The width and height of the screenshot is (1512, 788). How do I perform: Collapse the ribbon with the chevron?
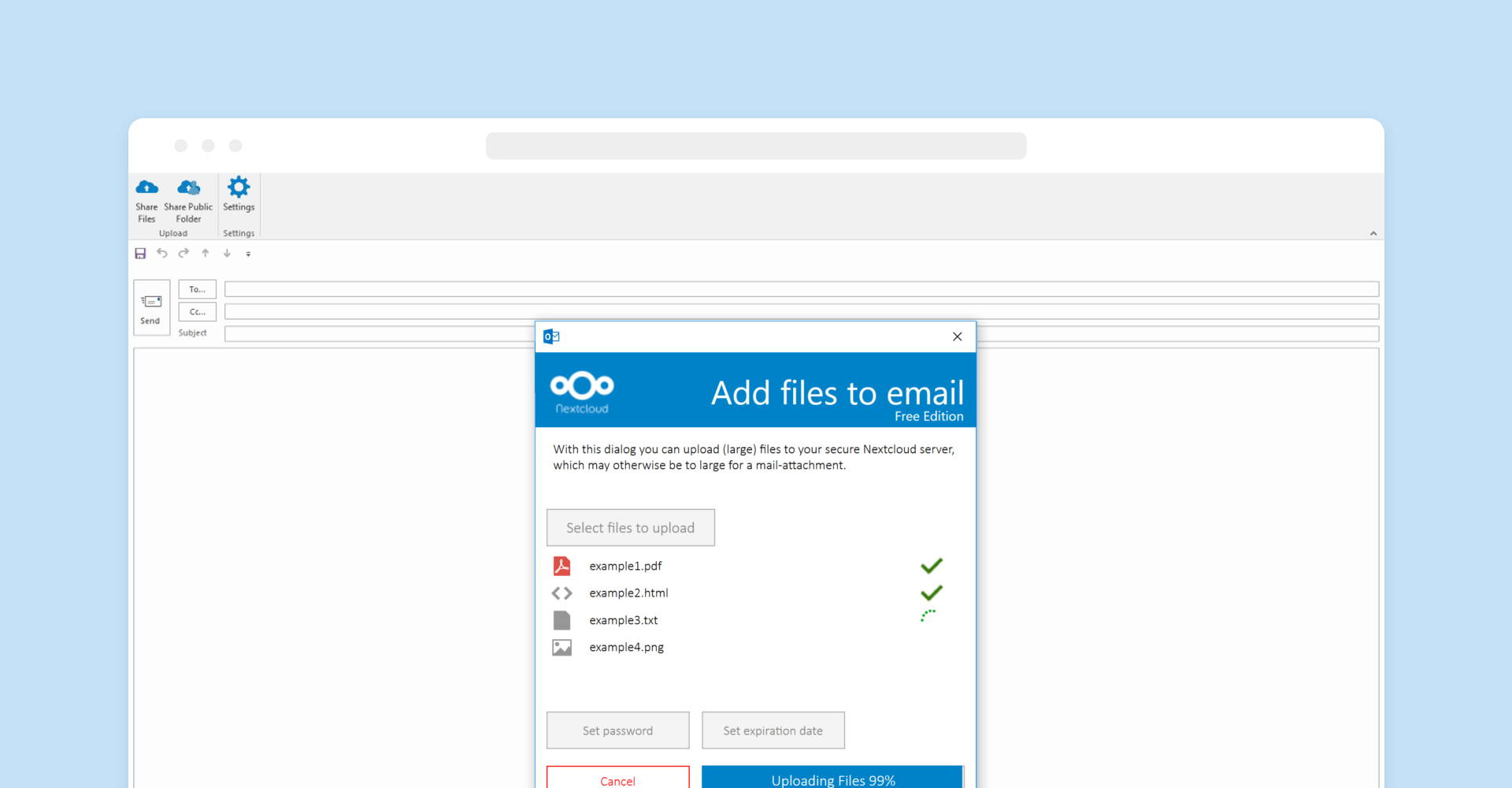coord(1373,233)
